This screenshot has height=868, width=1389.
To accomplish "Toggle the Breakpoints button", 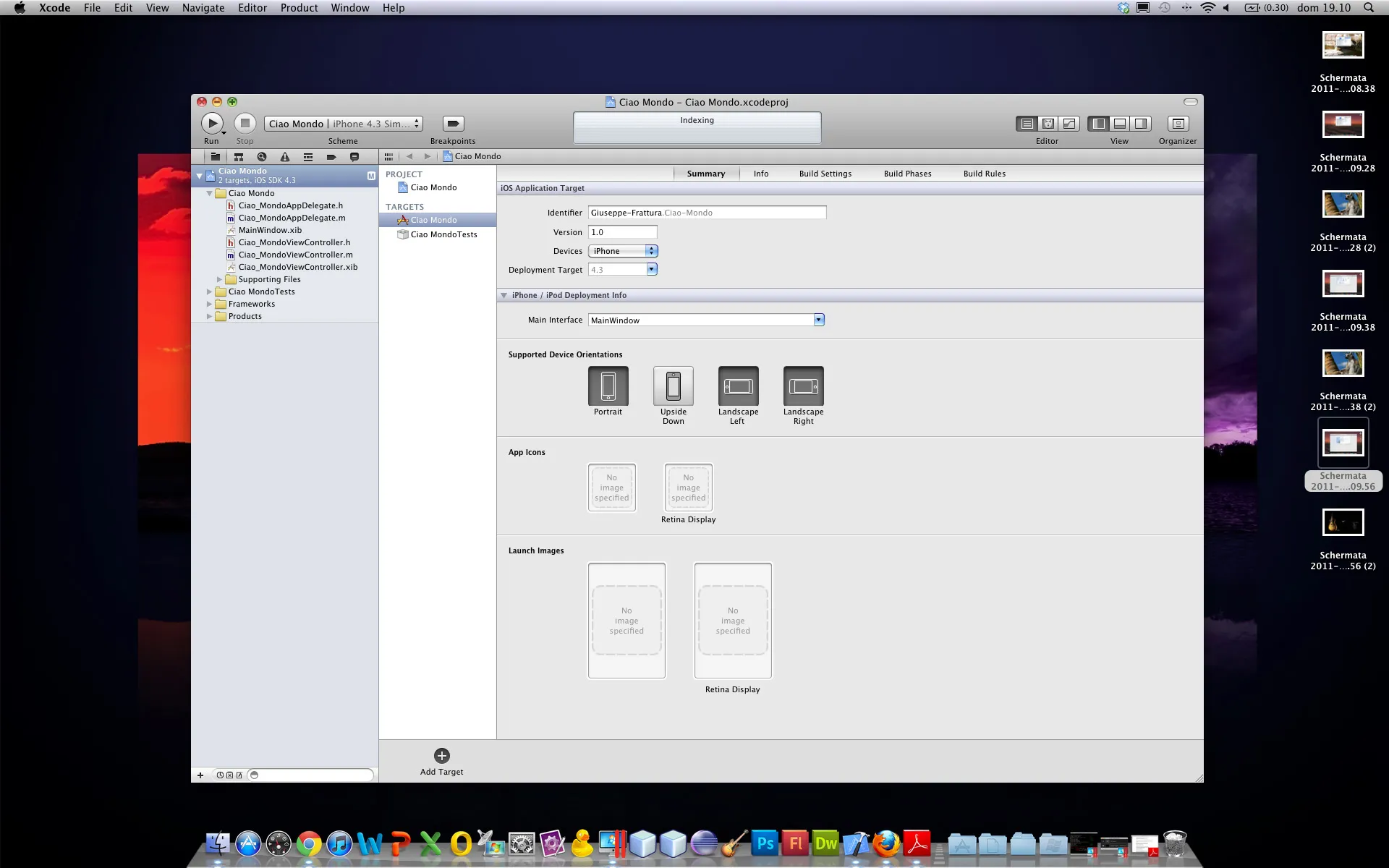I will point(453,124).
